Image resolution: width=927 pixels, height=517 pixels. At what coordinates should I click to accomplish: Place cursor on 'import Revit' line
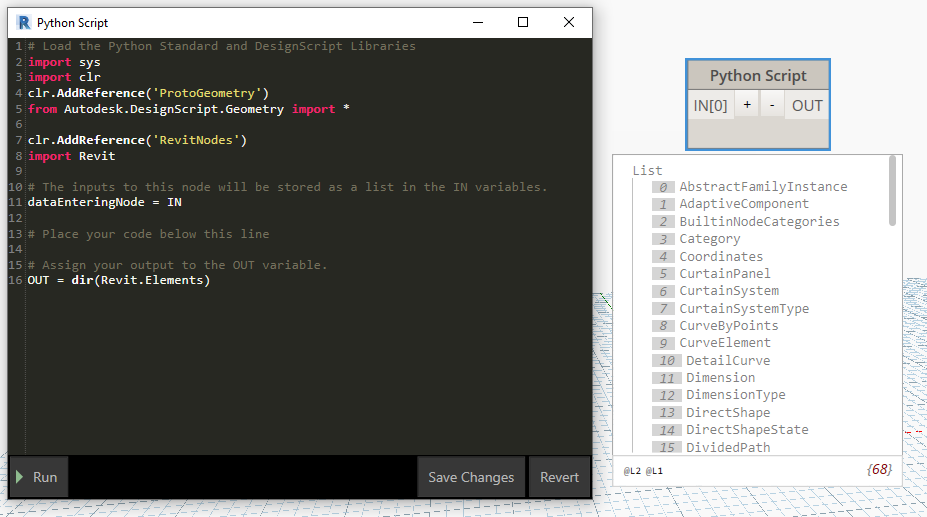tap(72, 156)
